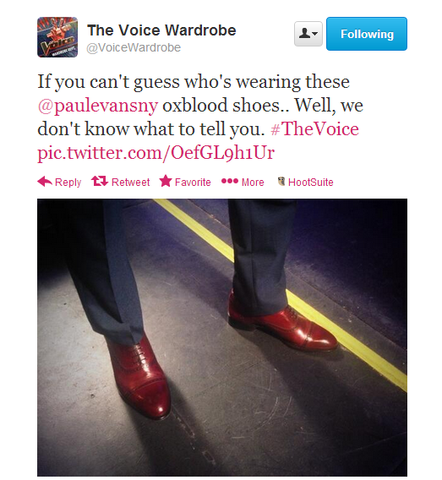Open the pic.twitter.com/OefGL9h1Ur link
Screen dimensions: 442x480
(156, 153)
